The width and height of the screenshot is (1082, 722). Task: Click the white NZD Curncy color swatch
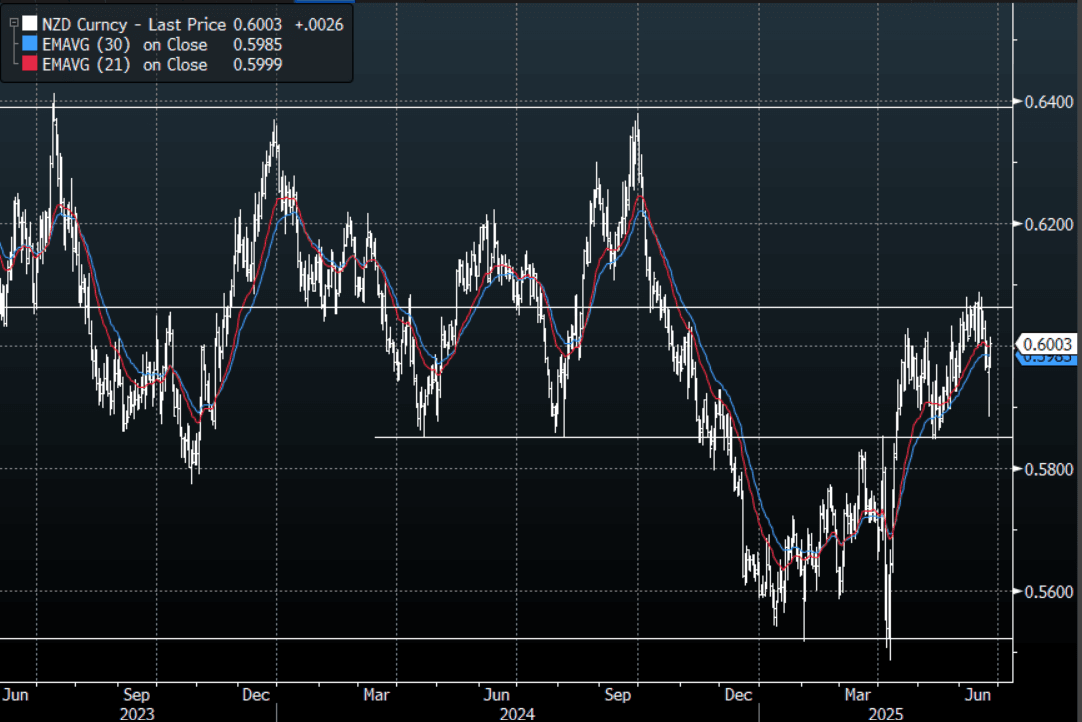30,24
